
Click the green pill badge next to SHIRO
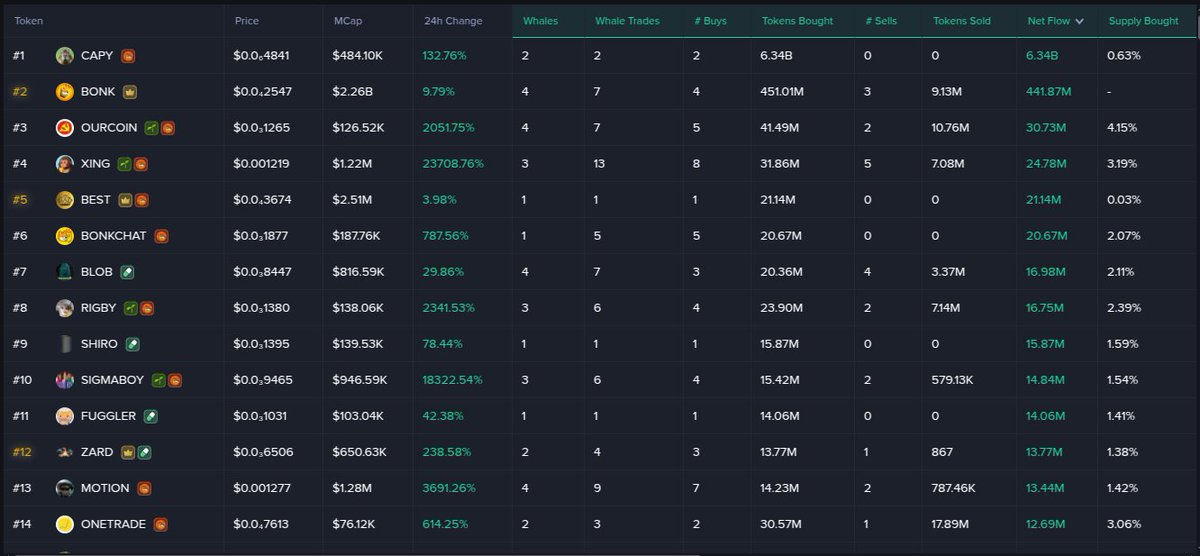(133, 344)
